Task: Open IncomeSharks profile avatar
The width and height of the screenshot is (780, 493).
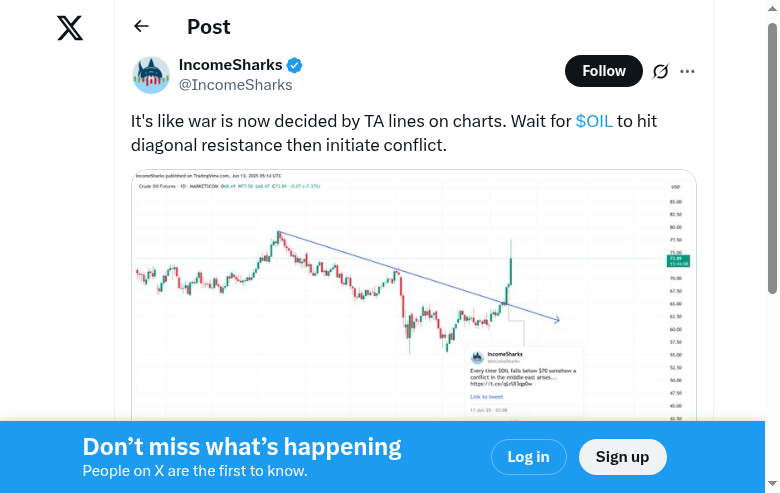Action: click(x=151, y=75)
